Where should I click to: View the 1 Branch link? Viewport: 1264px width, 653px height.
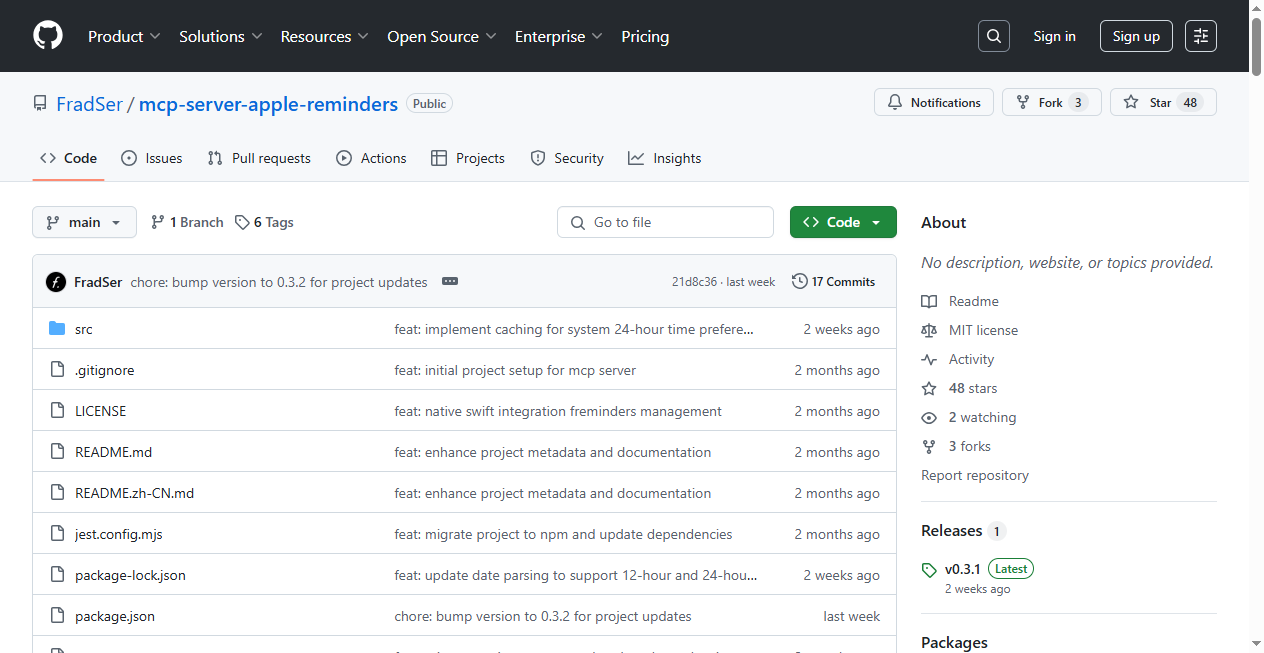tap(187, 222)
